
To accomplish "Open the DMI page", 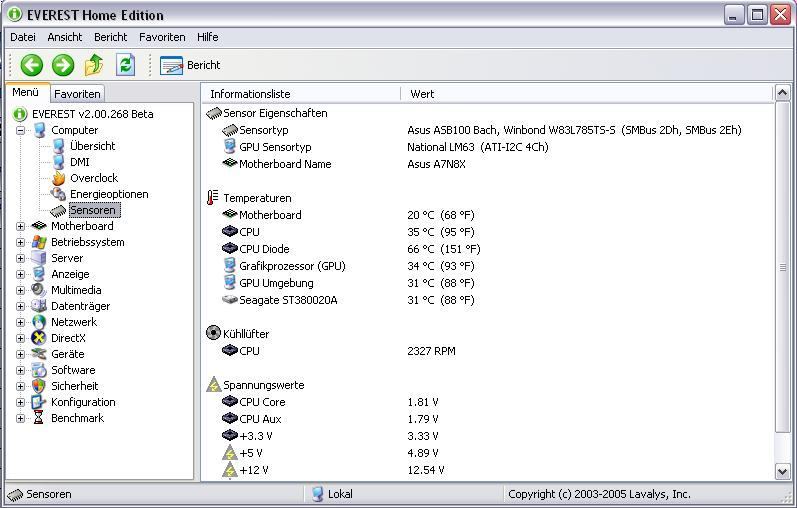I will 80,162.
